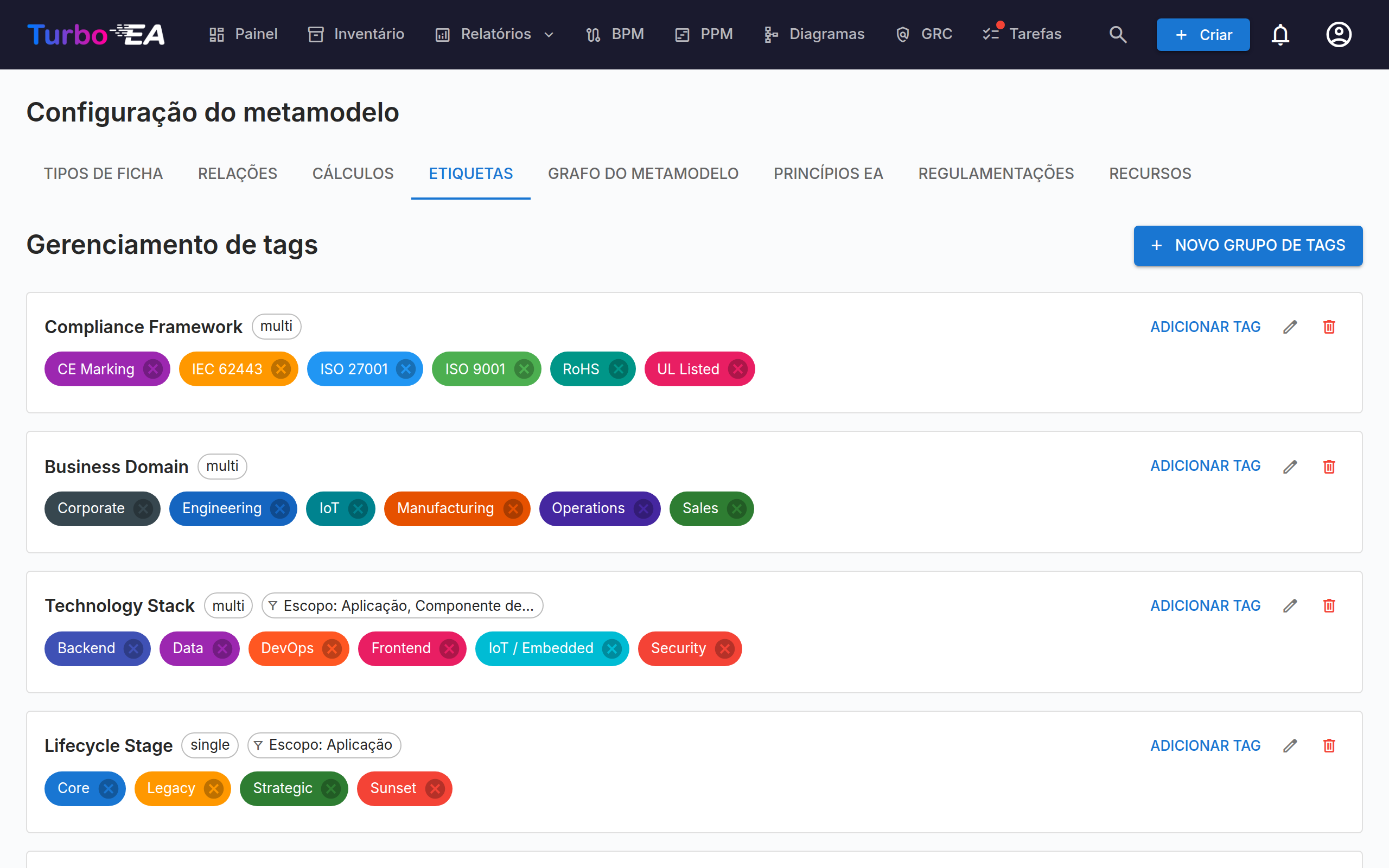Go to Inventário in navigation

[356, 34]
